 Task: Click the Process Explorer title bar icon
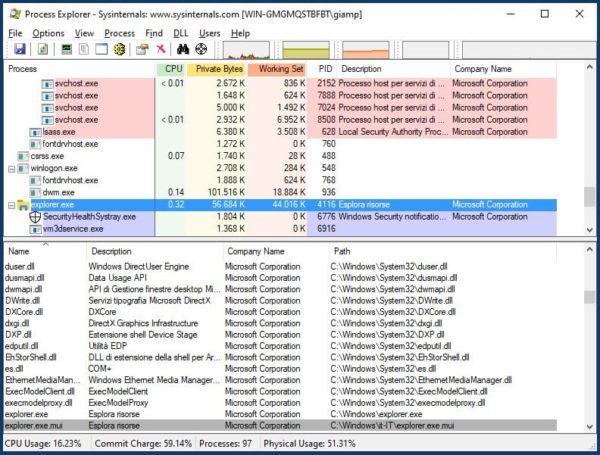15,14
